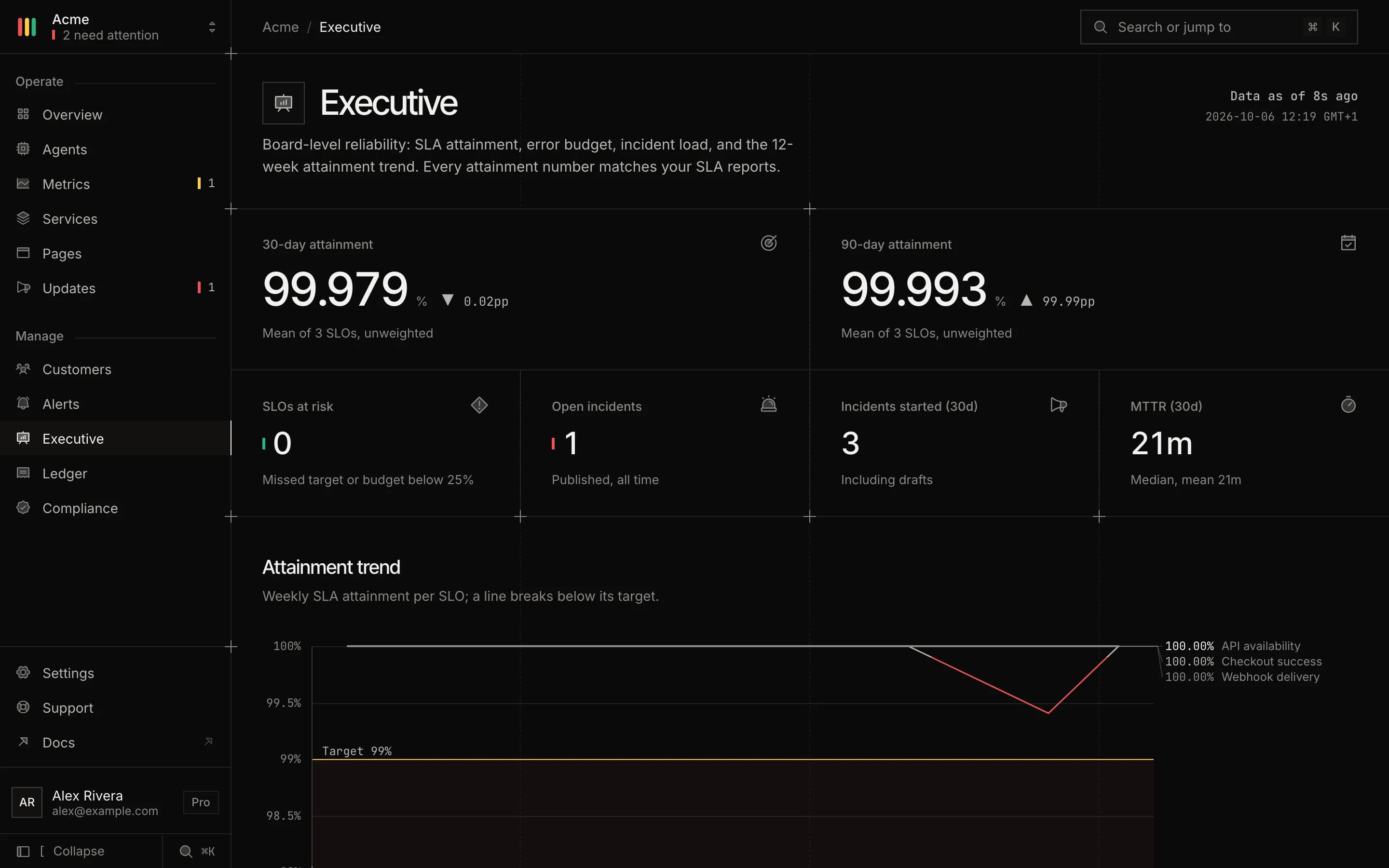
Task: Click the Acme logo bars icon
Action: (27, 27)
